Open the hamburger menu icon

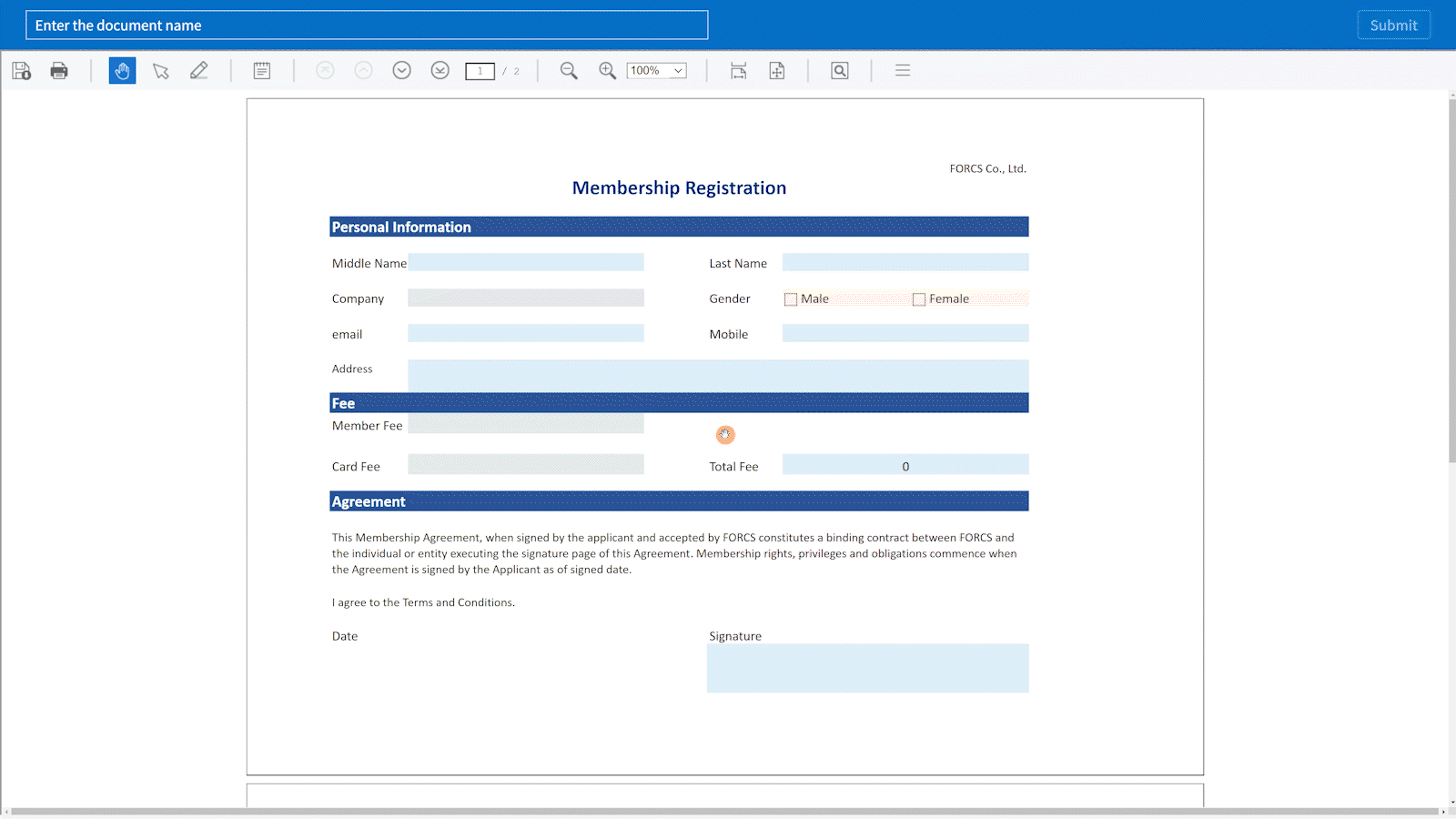click(x=903, y=70)
